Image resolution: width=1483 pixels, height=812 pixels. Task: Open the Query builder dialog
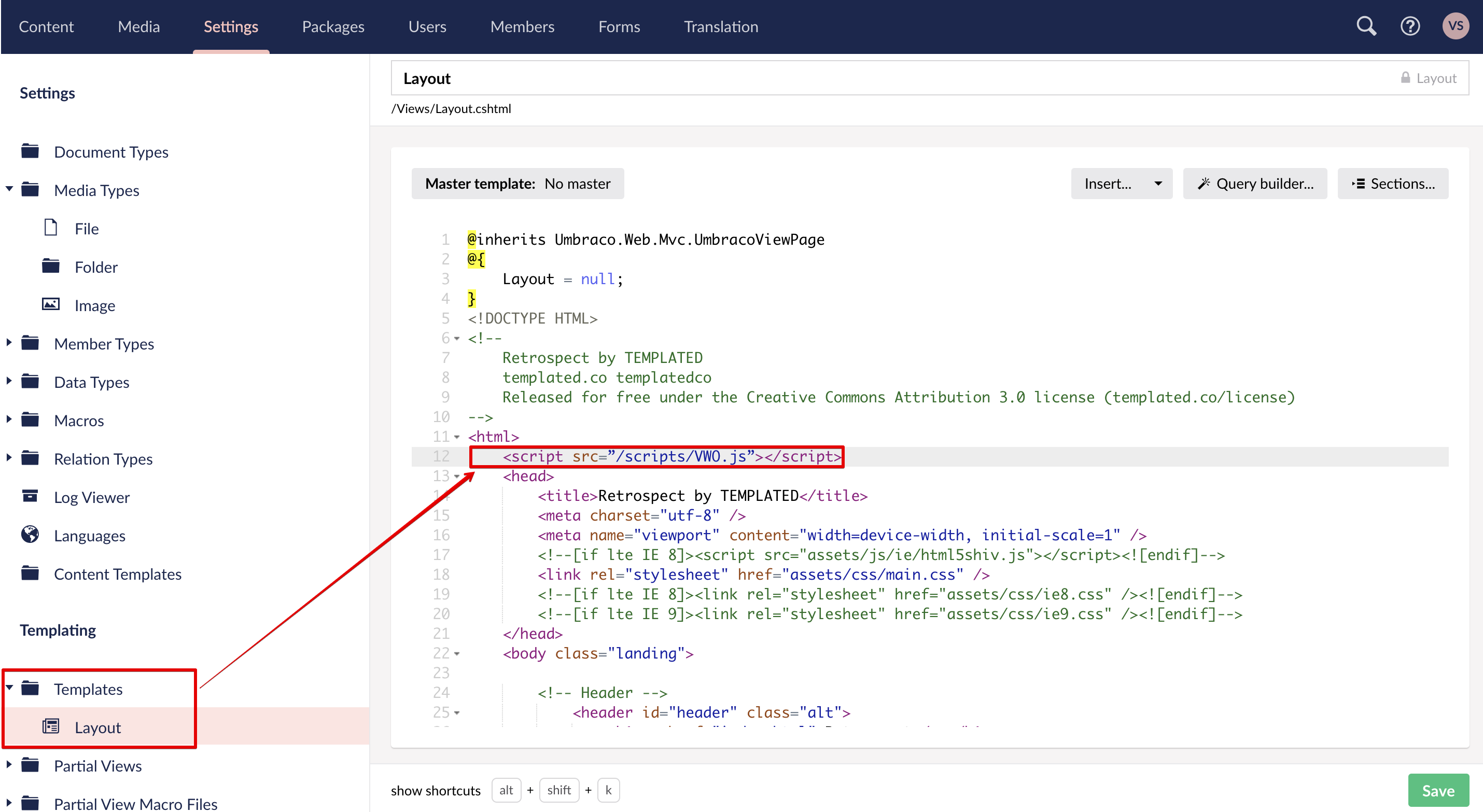pos(1255,184)
